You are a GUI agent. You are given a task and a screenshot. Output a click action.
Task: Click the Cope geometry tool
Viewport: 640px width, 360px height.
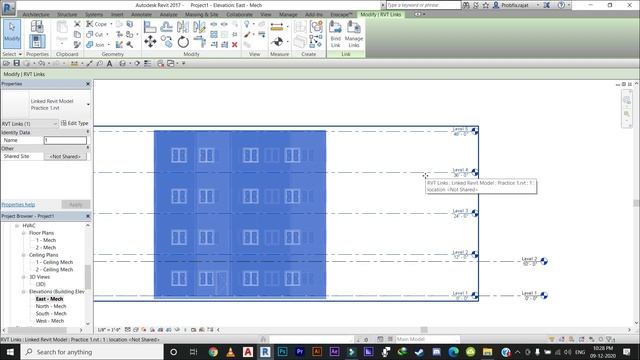tap(97, 24)
